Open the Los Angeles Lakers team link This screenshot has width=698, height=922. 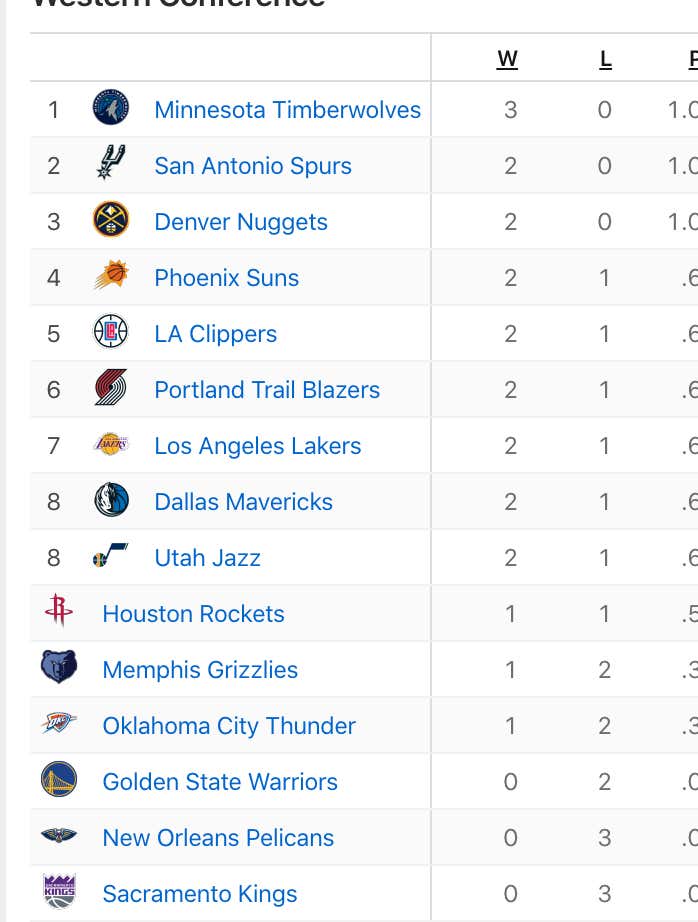258,446
